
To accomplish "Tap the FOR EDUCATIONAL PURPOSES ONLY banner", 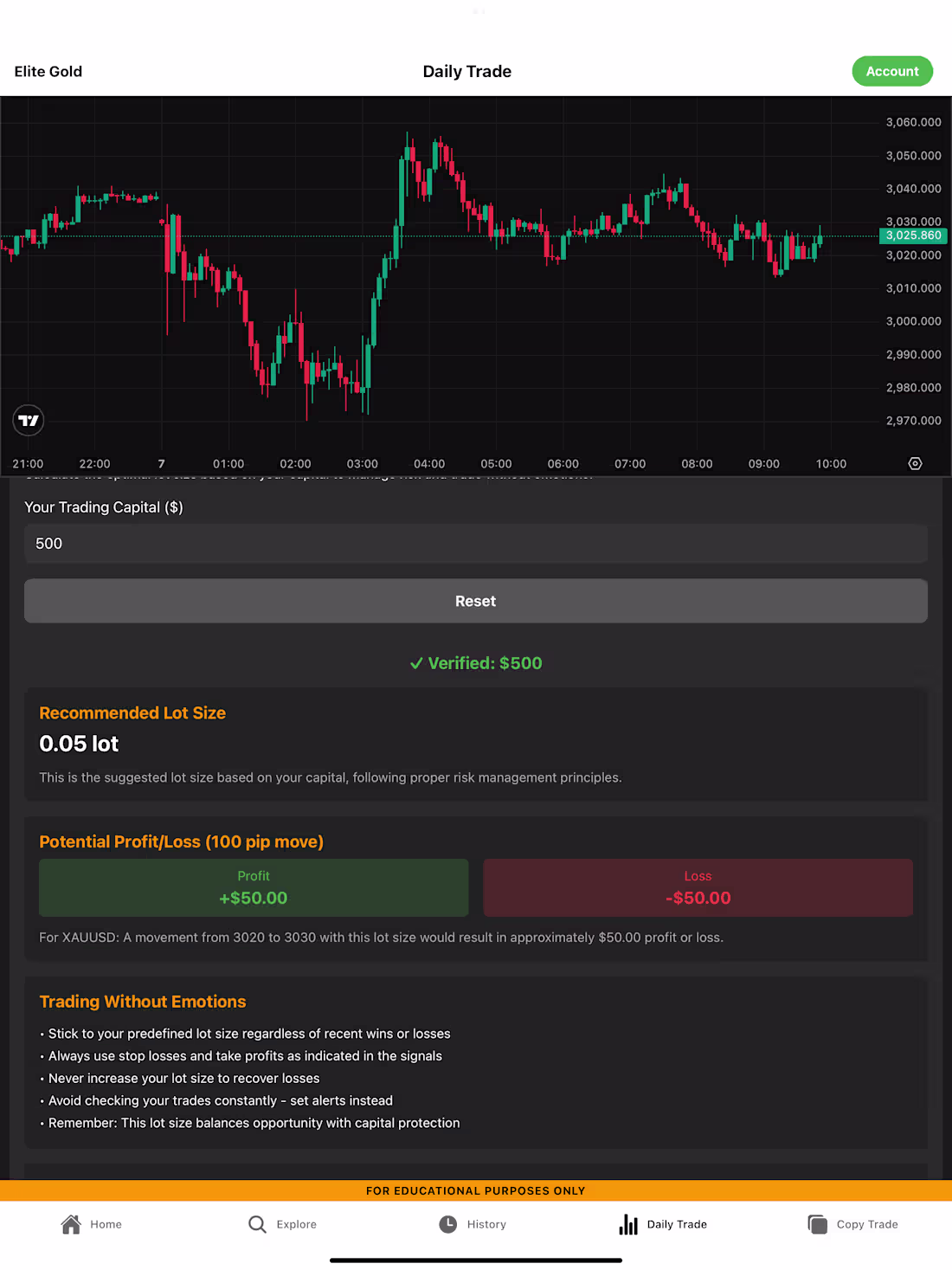I will pyautogui.click(x=475, y=1190).
